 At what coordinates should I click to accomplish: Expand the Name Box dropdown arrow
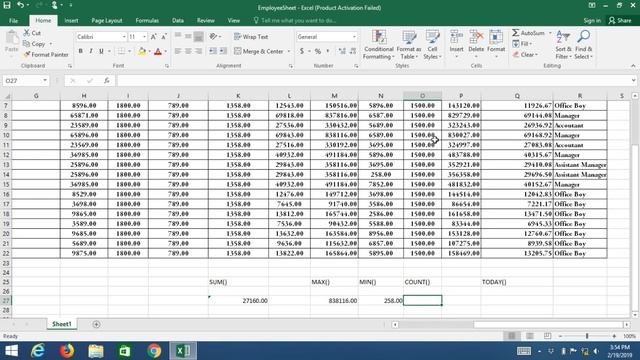(x=44, y=81)
